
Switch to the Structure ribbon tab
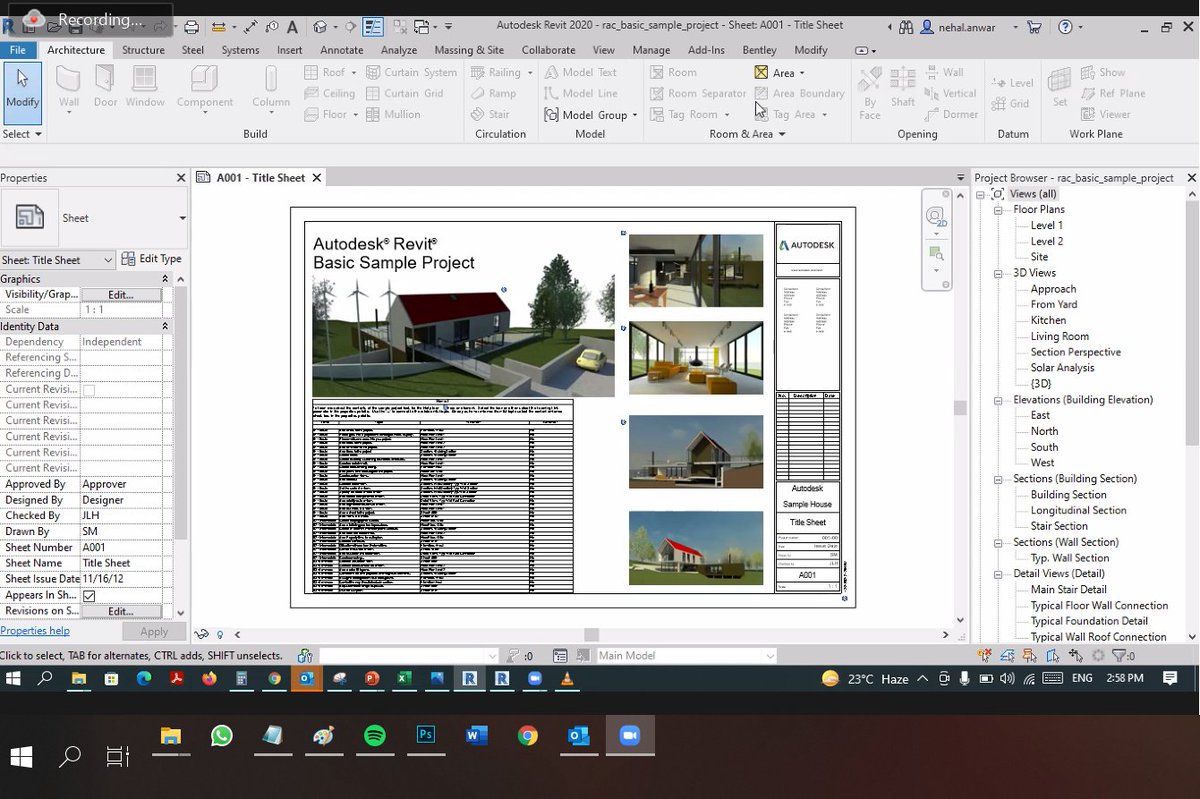point(143,50)
